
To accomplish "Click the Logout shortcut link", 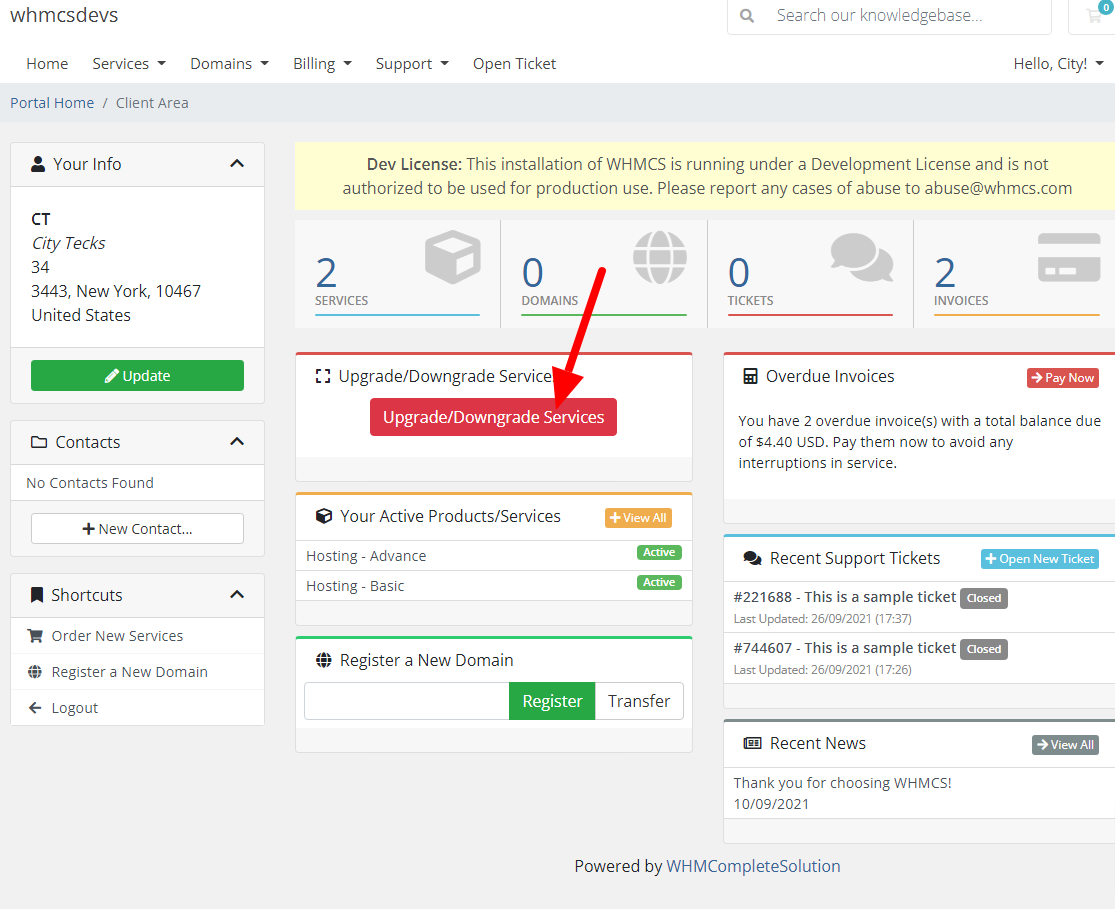I will 75,708.
